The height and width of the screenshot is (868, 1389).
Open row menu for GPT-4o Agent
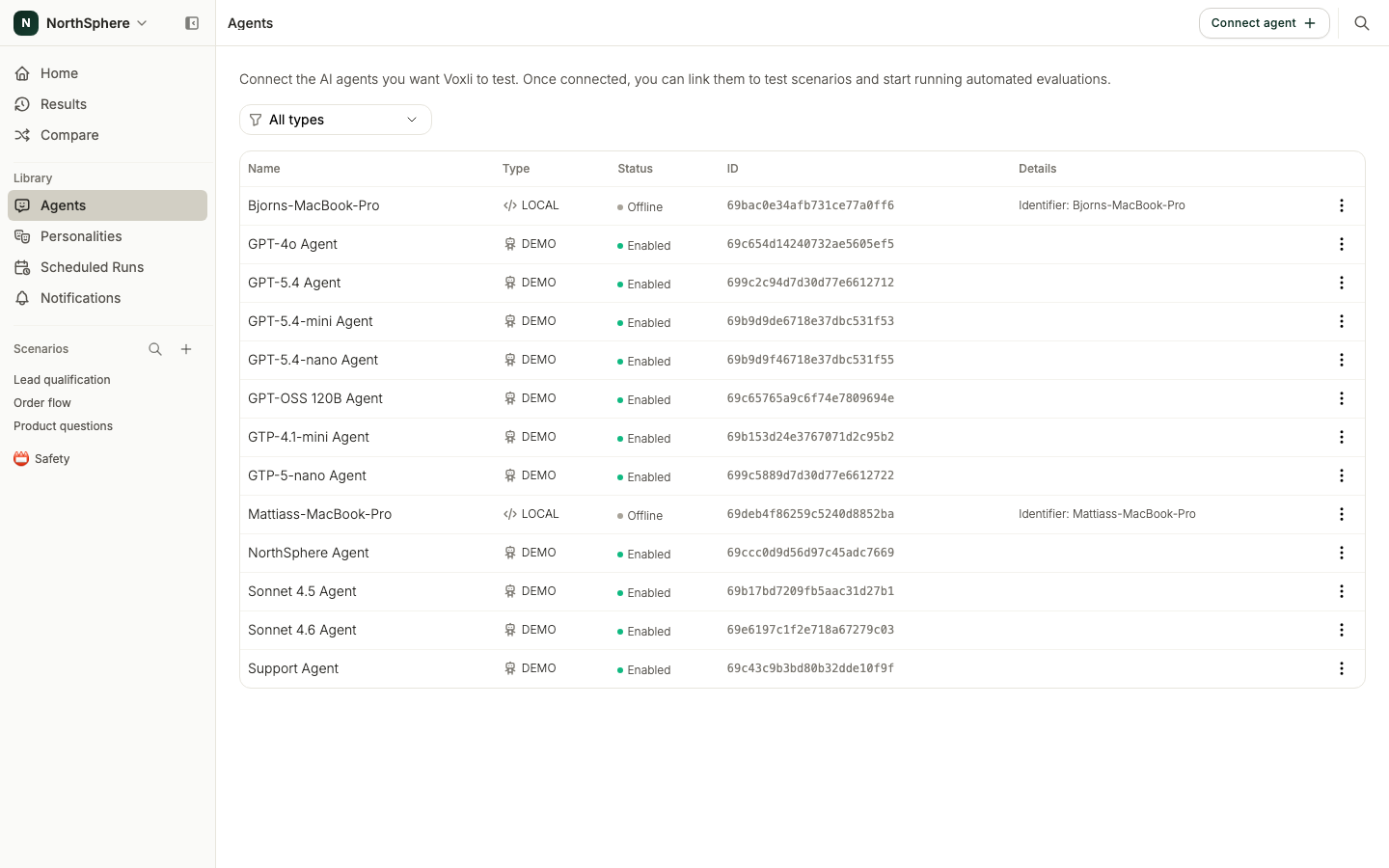[1341, 244]
